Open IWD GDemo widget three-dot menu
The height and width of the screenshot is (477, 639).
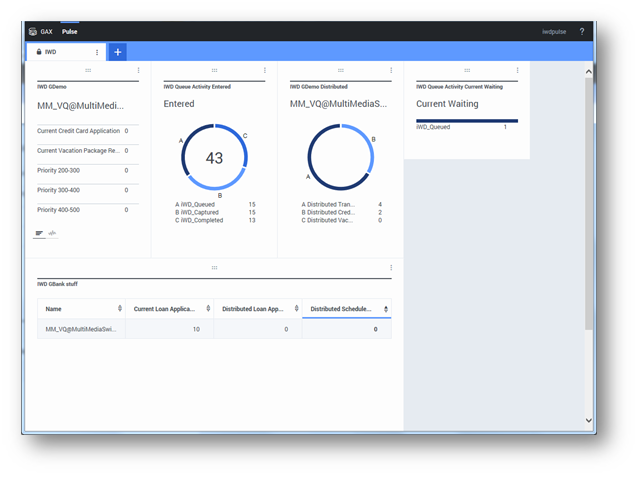pyautogui.click(x=138, y=71)
